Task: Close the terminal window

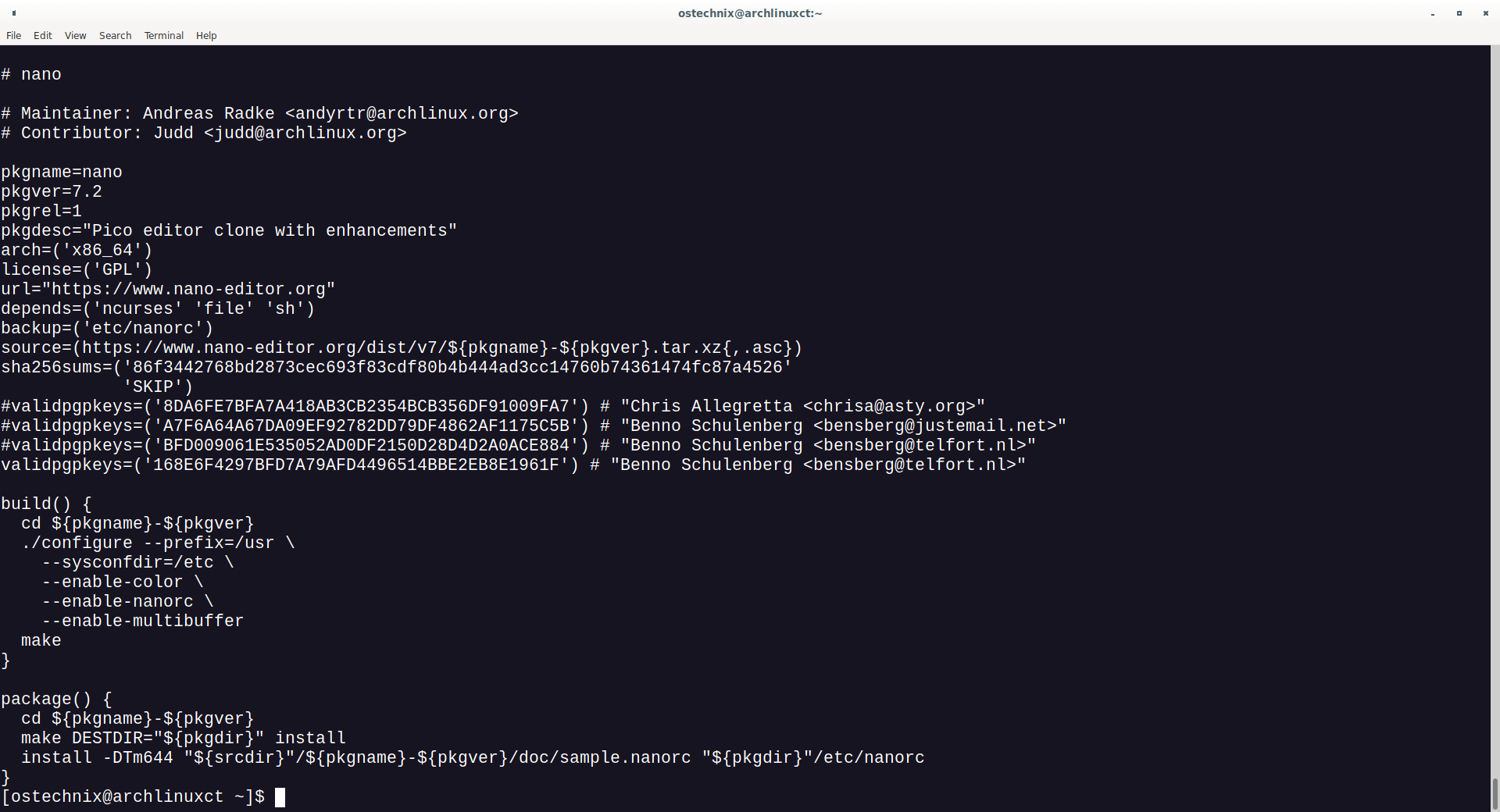Action: (x=1485, y=13)
